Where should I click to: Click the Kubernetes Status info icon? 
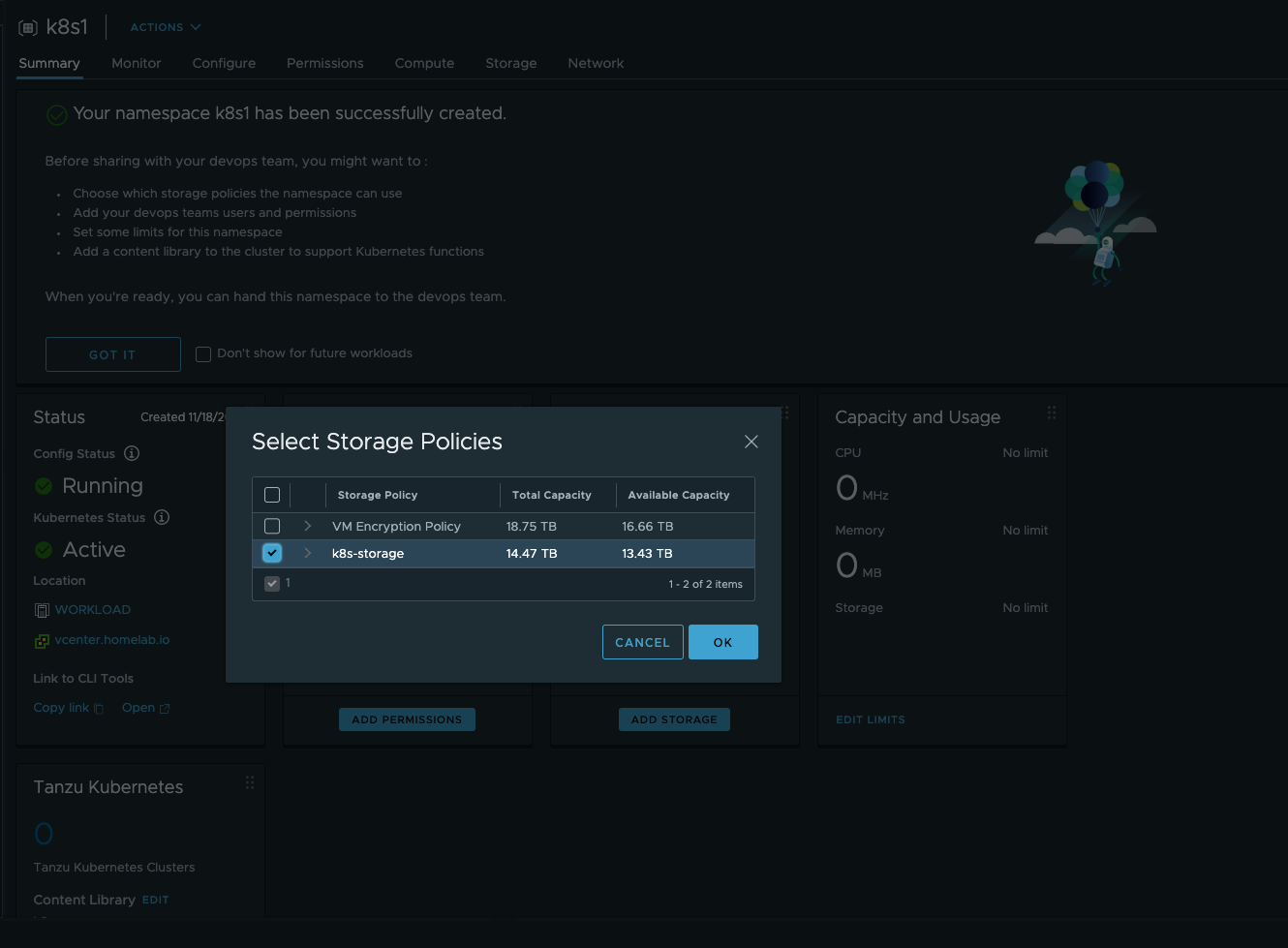(162, 517)
